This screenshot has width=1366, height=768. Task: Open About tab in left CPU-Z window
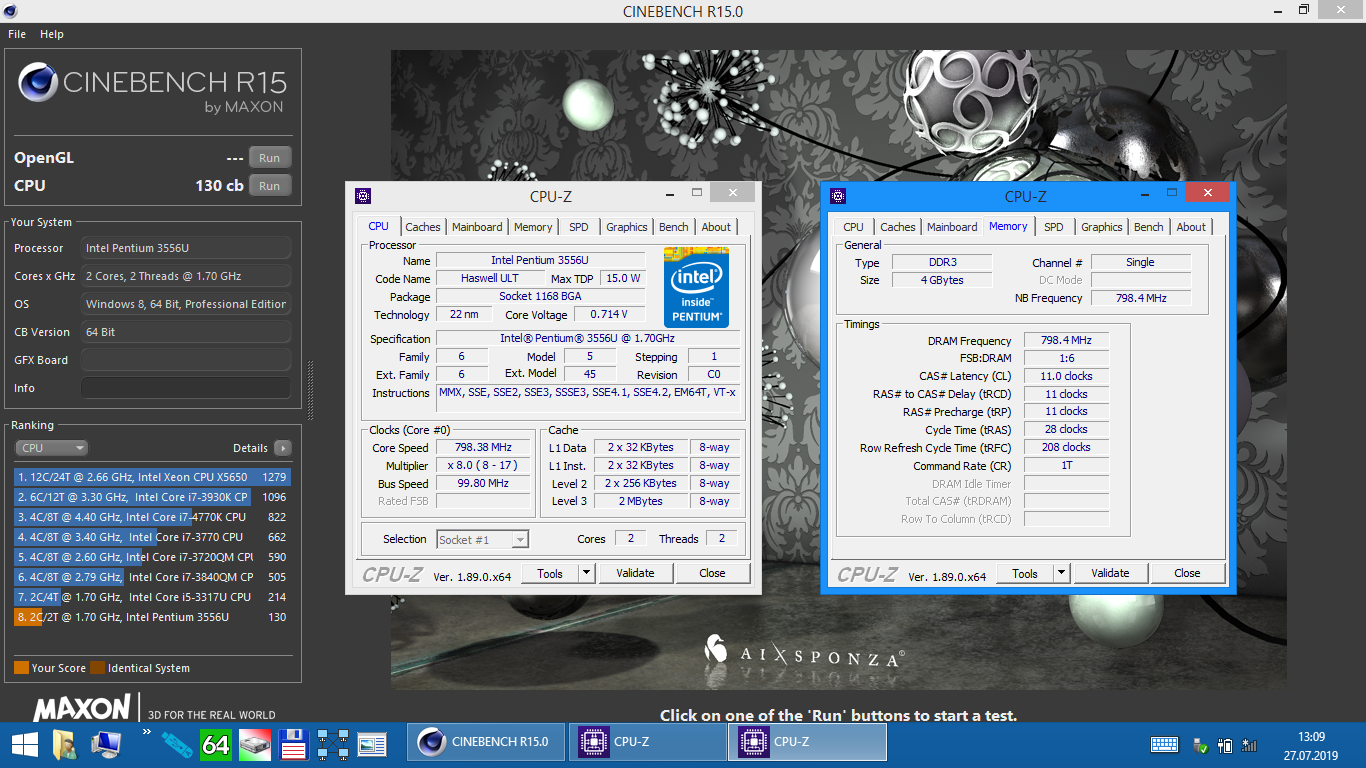pos(716,227)
